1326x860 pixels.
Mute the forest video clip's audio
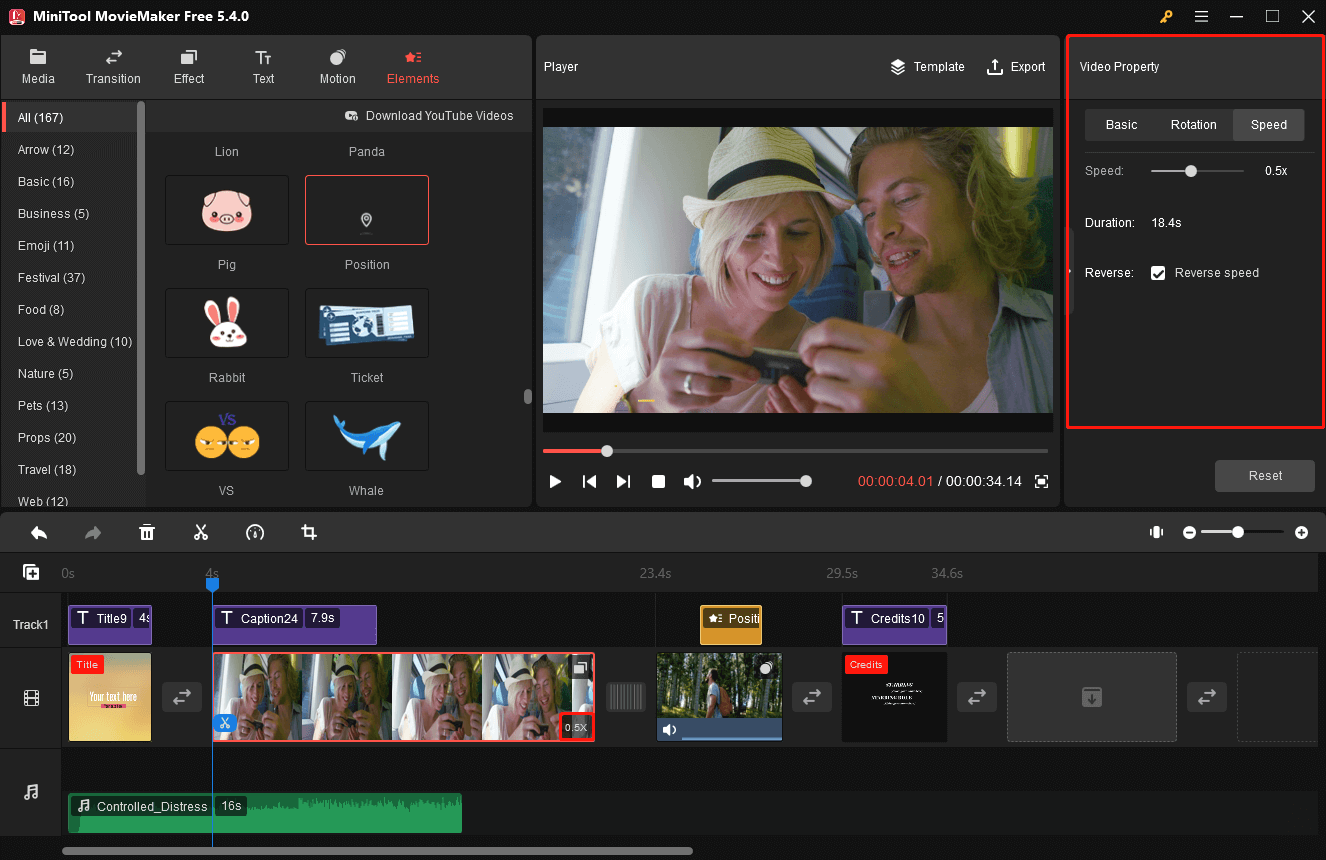pos(670,728)
